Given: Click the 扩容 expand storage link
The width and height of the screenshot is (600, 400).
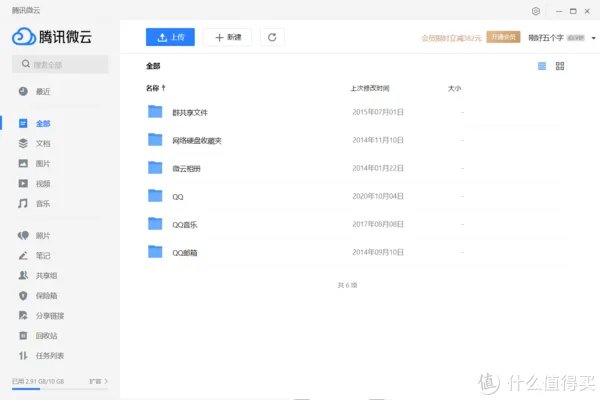Looking at the screenshot, I should coord(98,381).
